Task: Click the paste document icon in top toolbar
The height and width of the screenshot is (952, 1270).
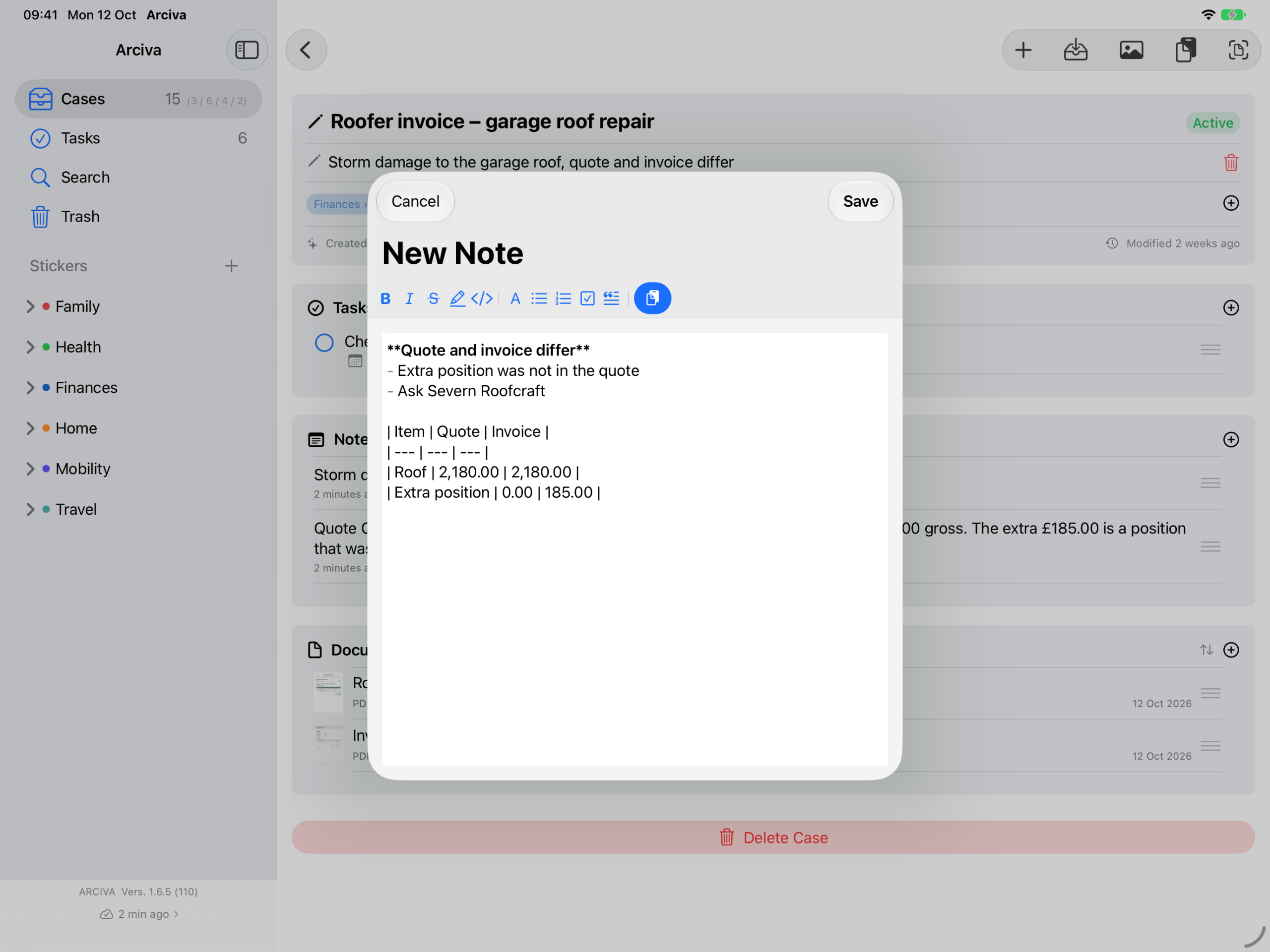Action: [1185, 50]
